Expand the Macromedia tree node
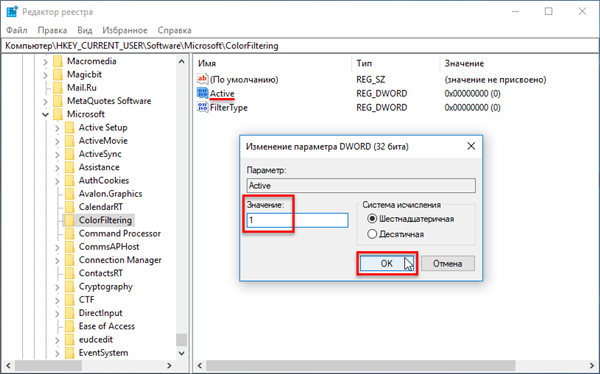 (x=46, y=61)
